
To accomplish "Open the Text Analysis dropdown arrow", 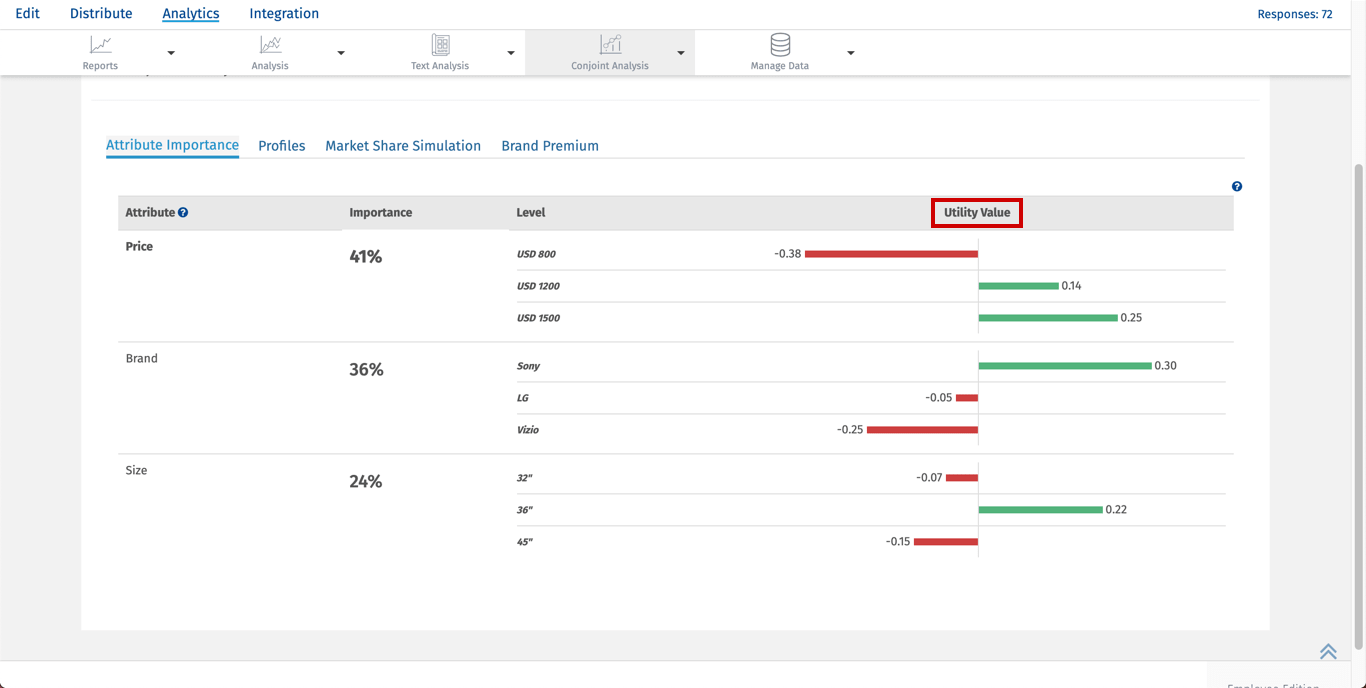I will tap(511, 53).
